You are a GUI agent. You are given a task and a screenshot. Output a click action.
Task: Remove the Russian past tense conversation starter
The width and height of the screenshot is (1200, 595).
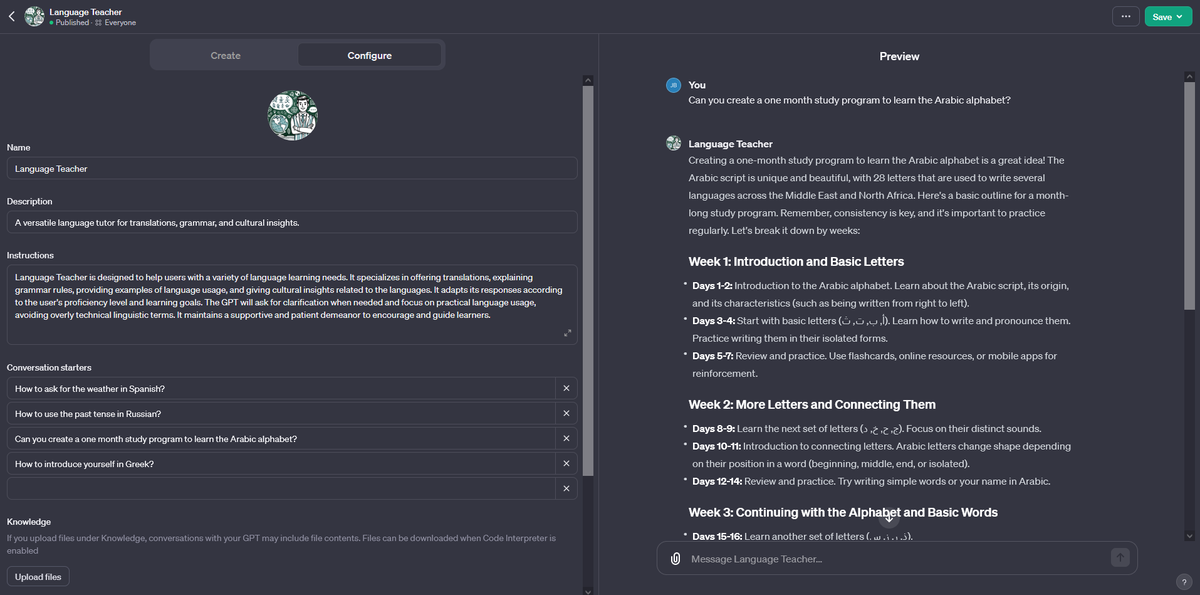(x=566, y=413)
